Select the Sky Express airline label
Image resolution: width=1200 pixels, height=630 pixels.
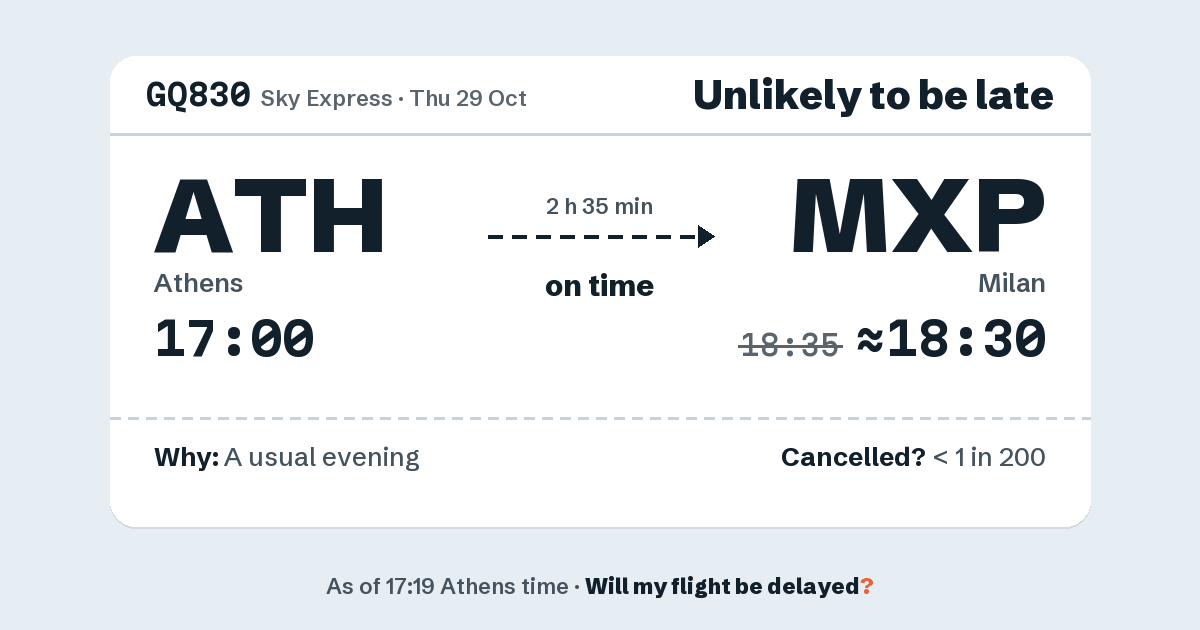pos(326,98)
